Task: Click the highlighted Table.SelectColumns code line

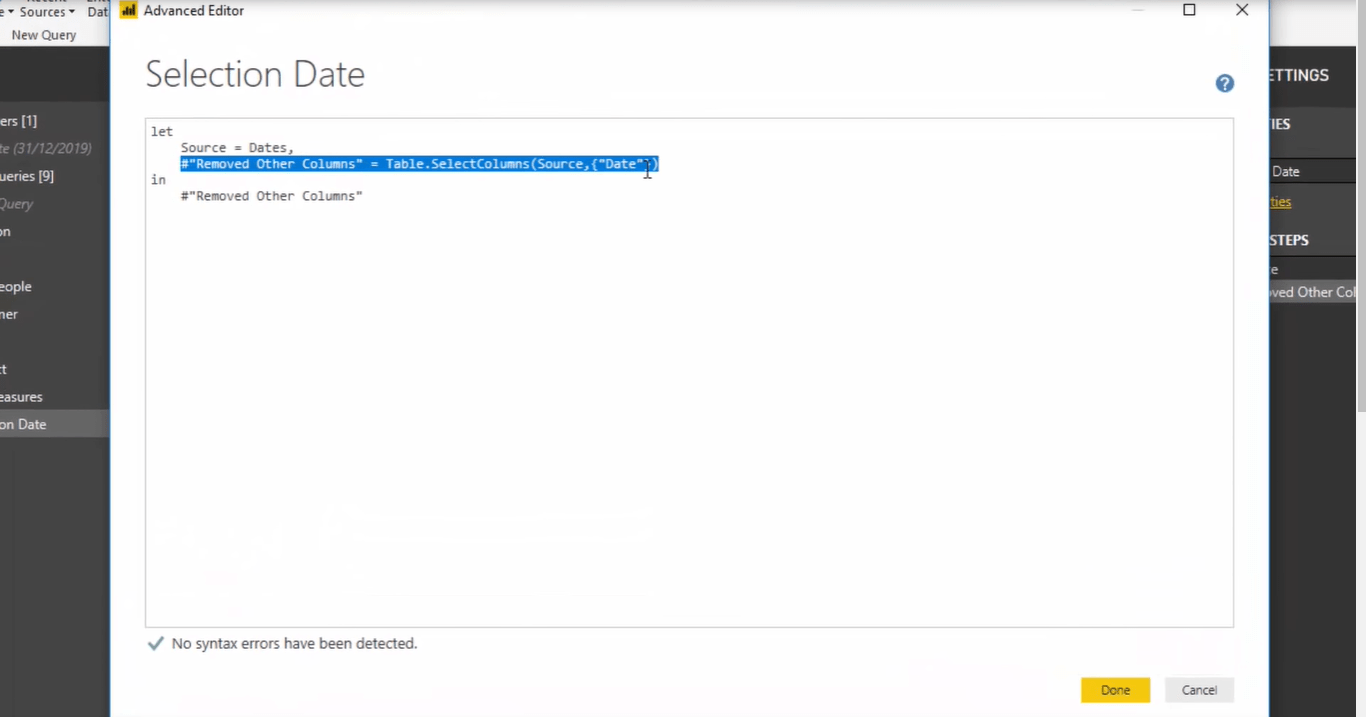Action: [x=419, y=164]
